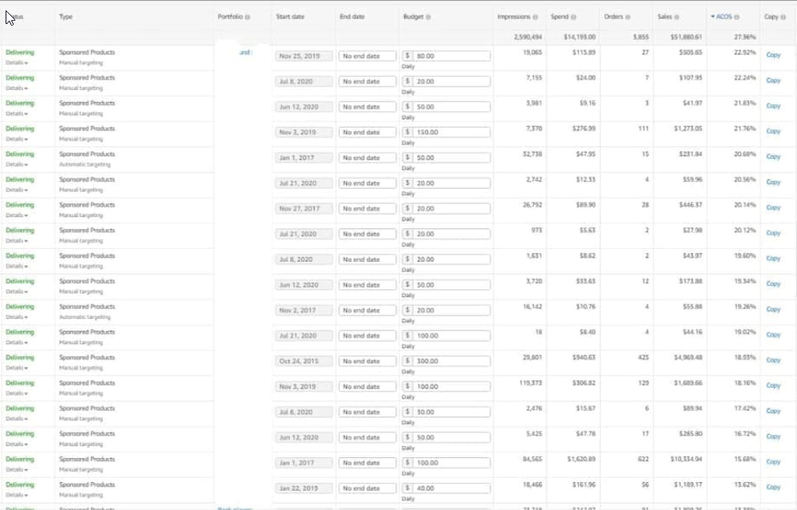Screen dimensions: 797x510
Task: Show Details for the 19.60% ACOS campaign
Action: 17,266
